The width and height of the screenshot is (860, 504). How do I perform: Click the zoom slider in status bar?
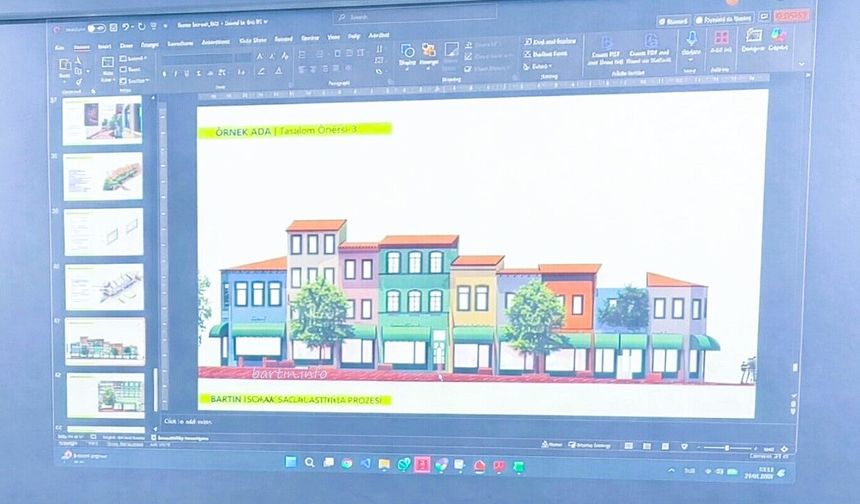pyautogui.click(x=726, y=448)
